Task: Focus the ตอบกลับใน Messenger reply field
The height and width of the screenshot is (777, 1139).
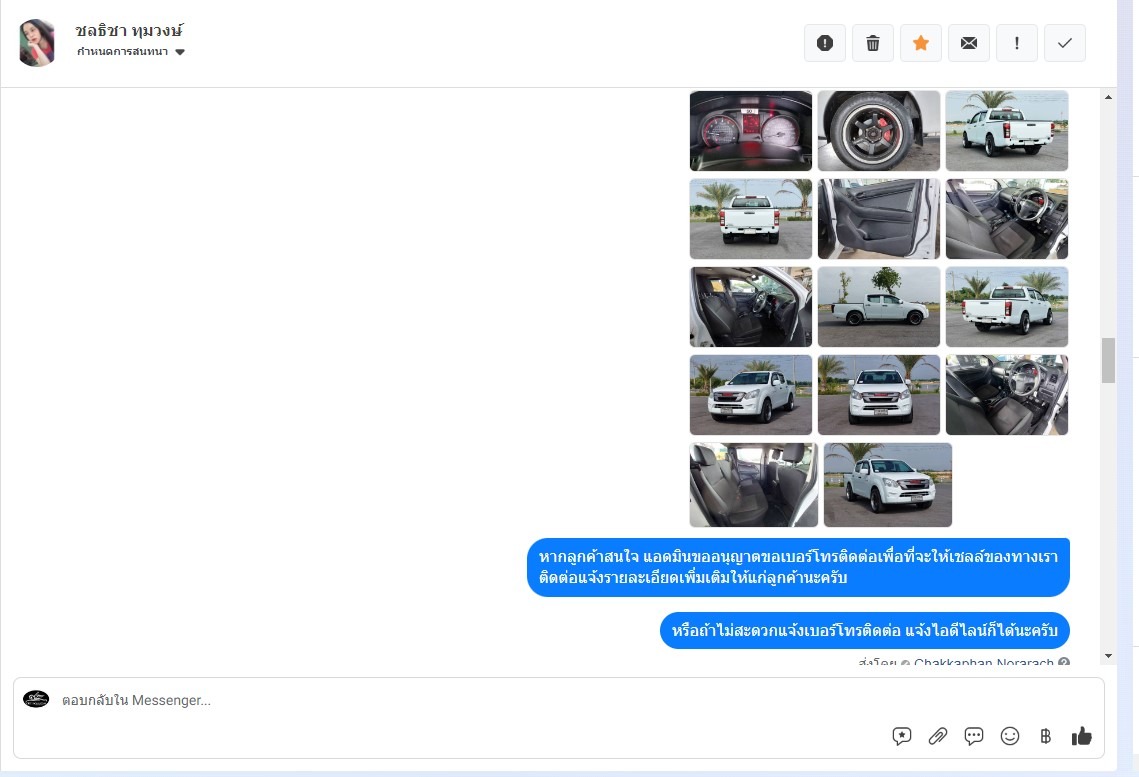Action: tap(559, 717)
